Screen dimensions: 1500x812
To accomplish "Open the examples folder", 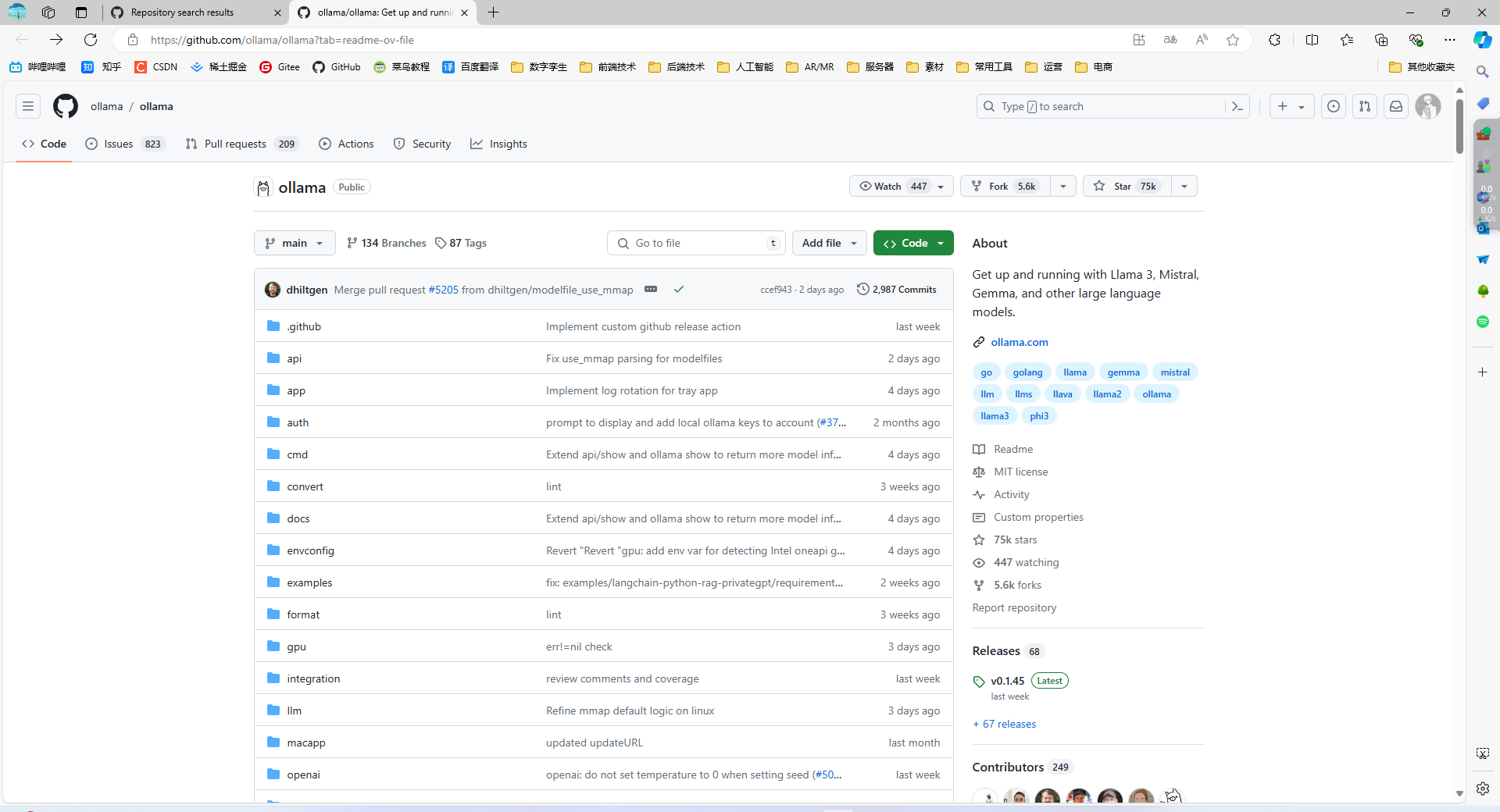I will [309, 582].
